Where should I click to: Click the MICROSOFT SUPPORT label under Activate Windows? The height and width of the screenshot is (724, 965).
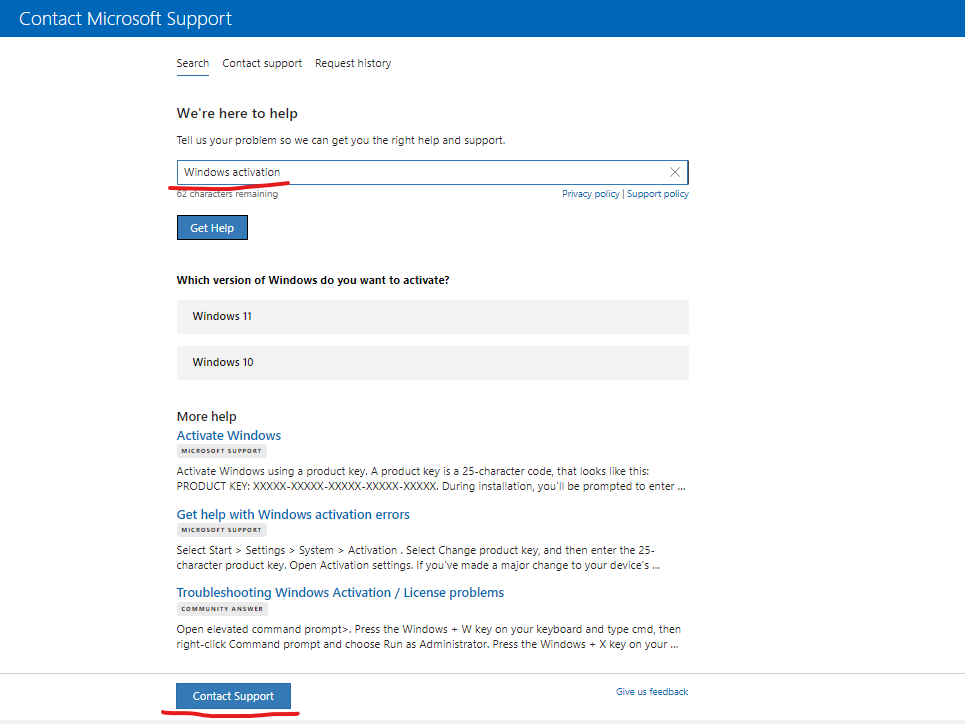point(221,451)
